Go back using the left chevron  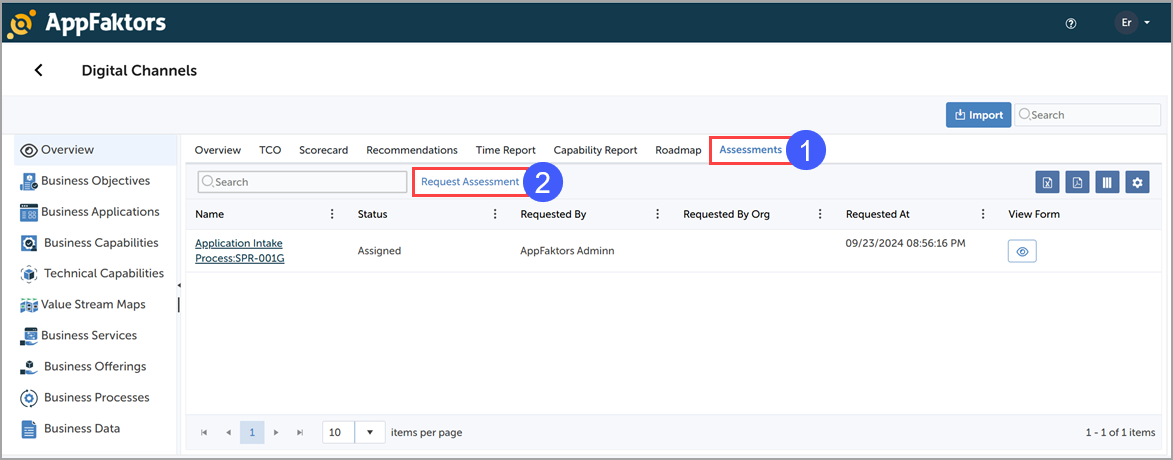click(x=39, y=70)
